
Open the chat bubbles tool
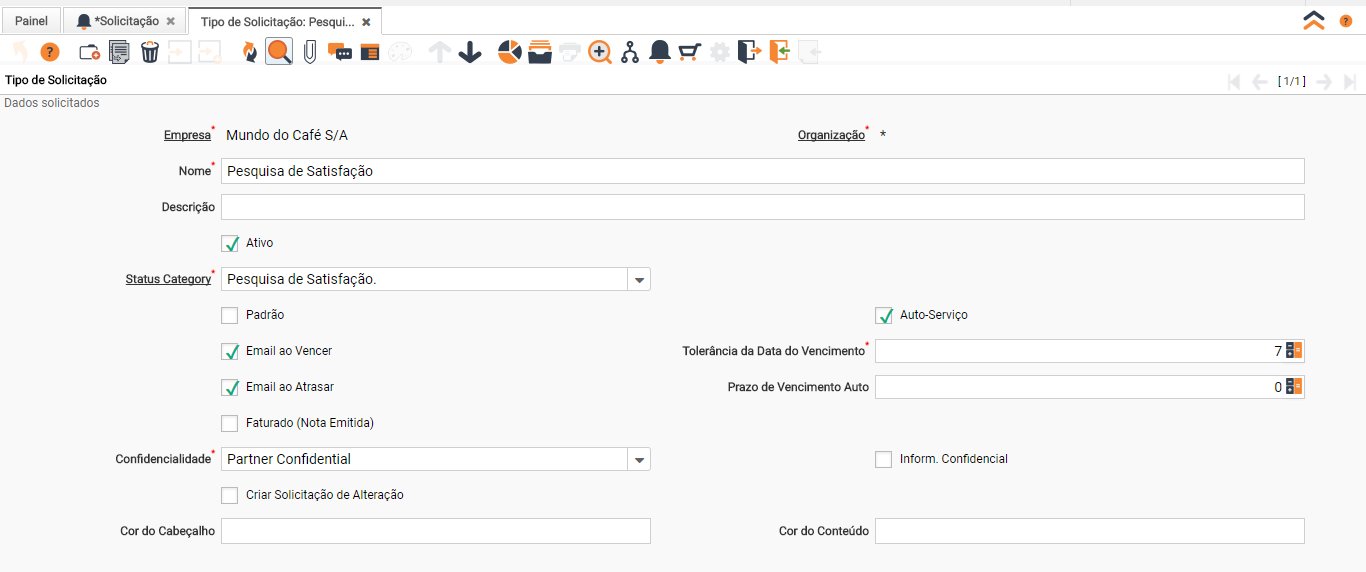pos(340,52)
